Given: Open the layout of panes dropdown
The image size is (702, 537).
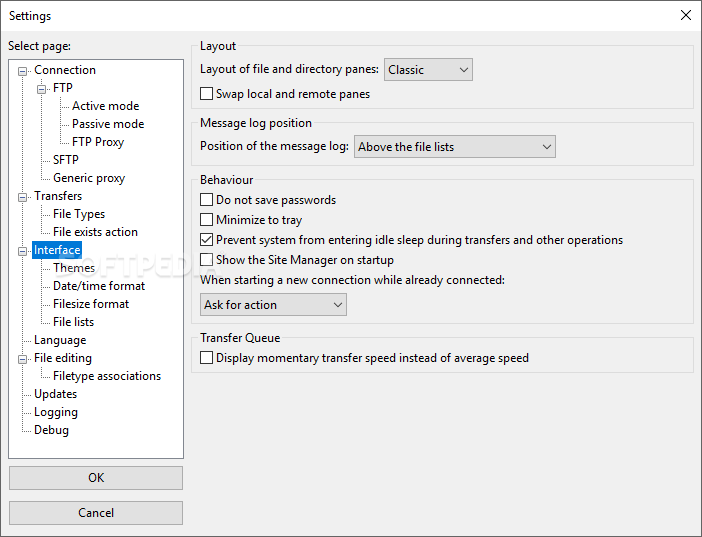Looking at the screenshot, I should coord(428,70).
